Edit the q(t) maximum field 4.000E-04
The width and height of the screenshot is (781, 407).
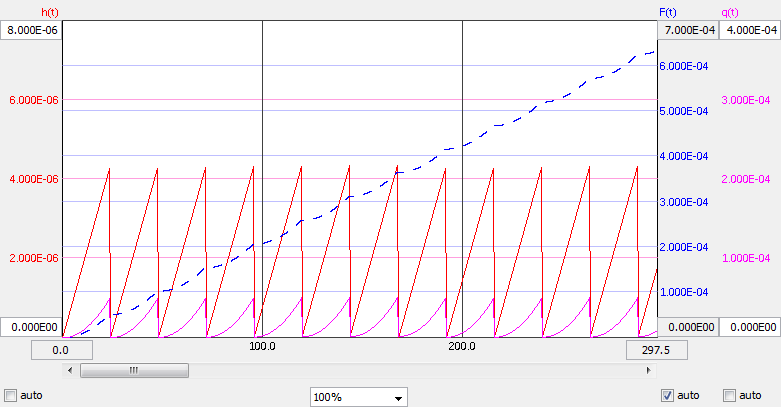(750, 30)
